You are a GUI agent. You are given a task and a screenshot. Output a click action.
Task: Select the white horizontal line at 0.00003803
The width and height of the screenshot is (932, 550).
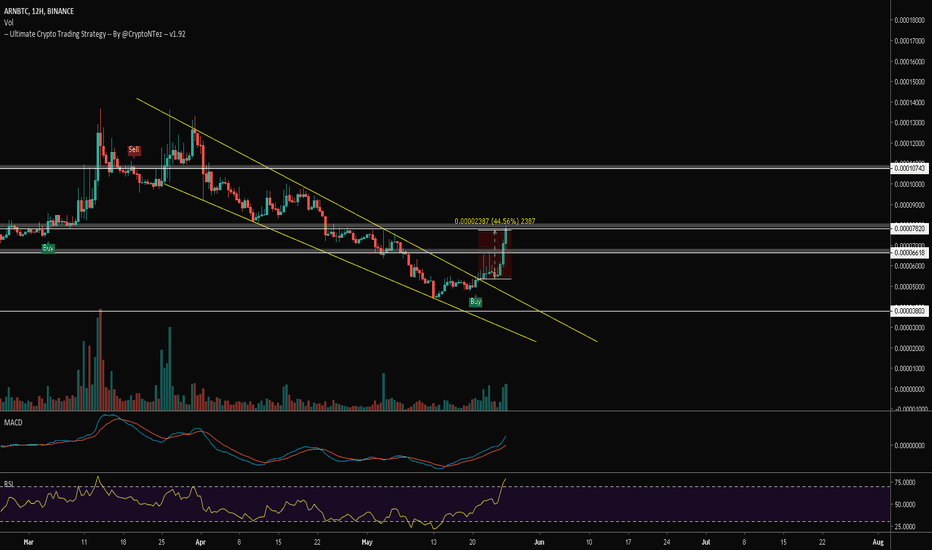point(445,311)
